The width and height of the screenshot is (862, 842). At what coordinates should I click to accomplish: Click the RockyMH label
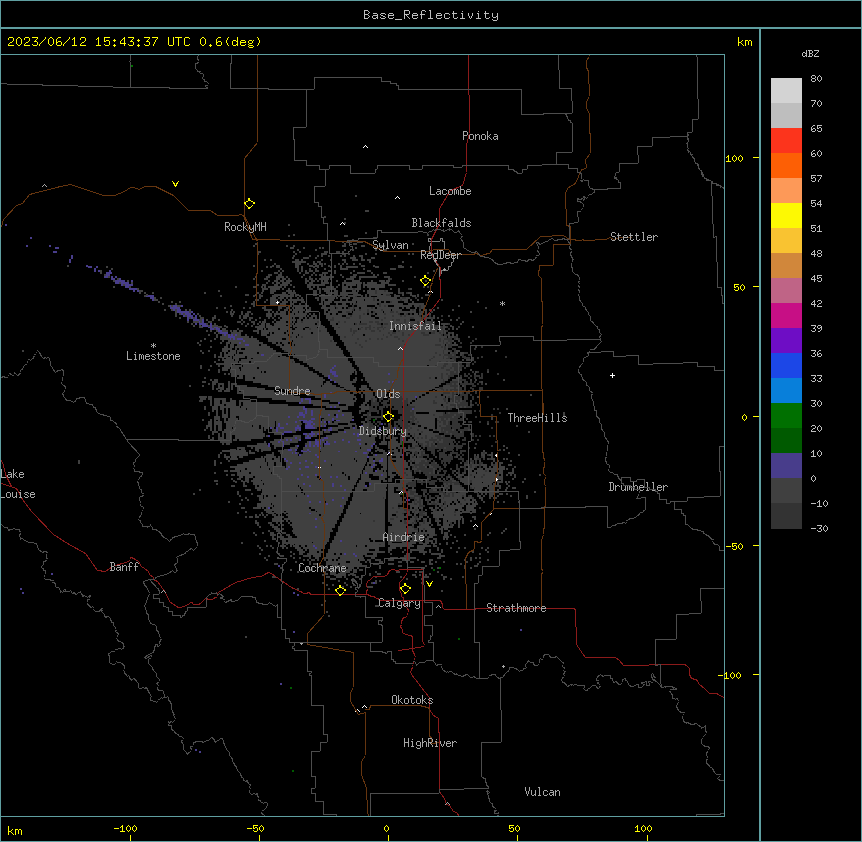pos(245,227)
